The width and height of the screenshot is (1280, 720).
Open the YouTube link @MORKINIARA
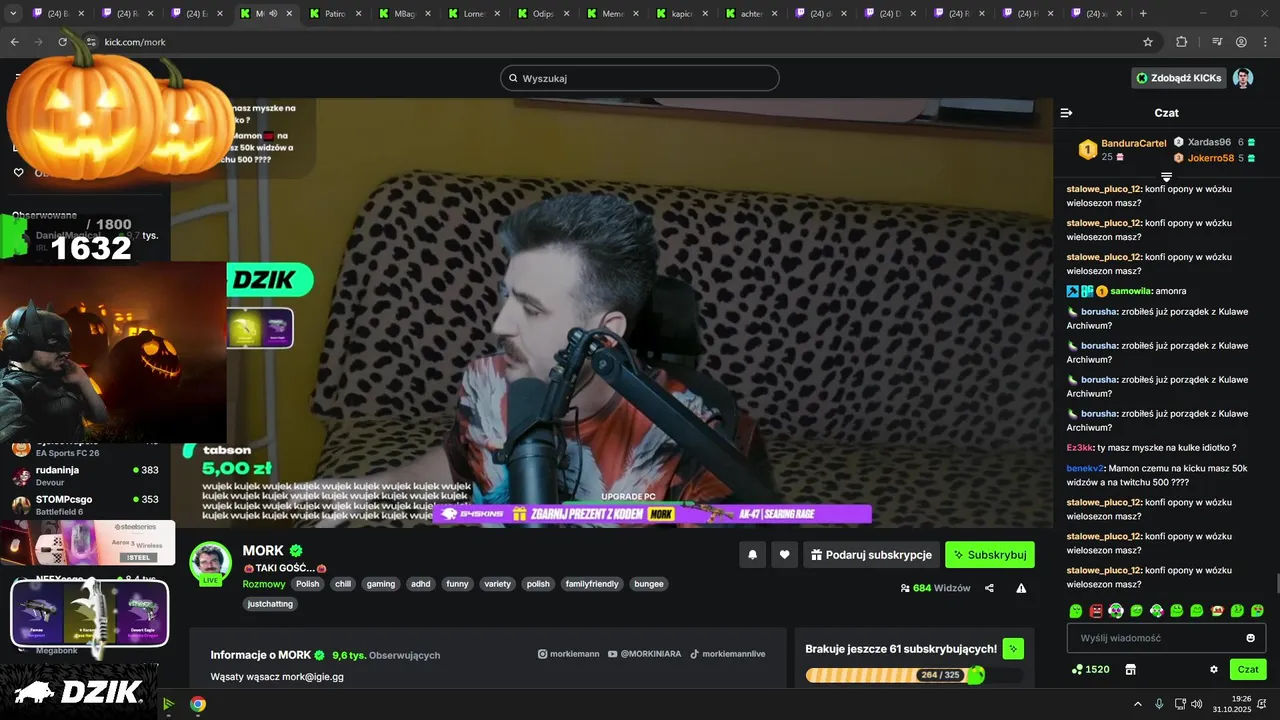644,654
